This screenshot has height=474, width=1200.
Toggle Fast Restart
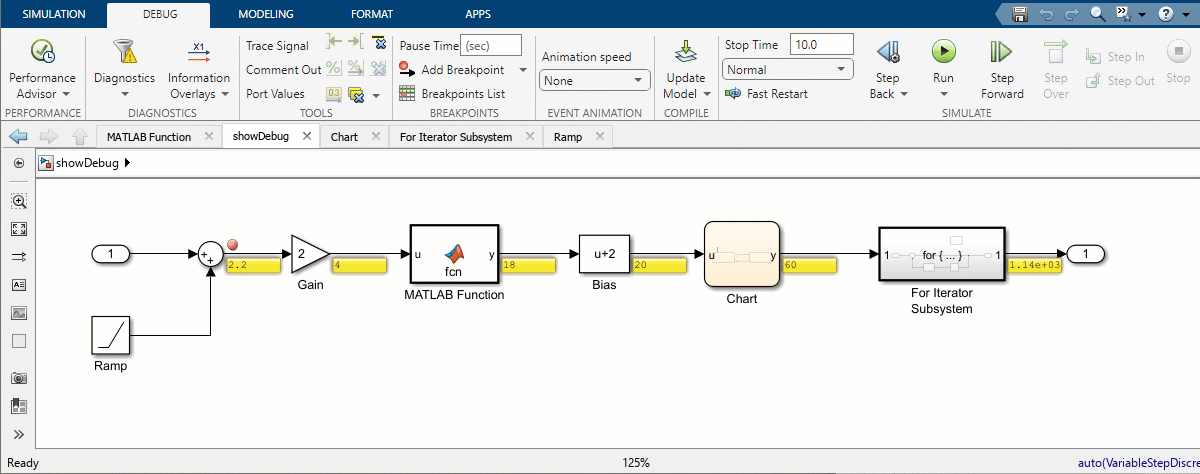pyautogui.click(x=766, y=94)
